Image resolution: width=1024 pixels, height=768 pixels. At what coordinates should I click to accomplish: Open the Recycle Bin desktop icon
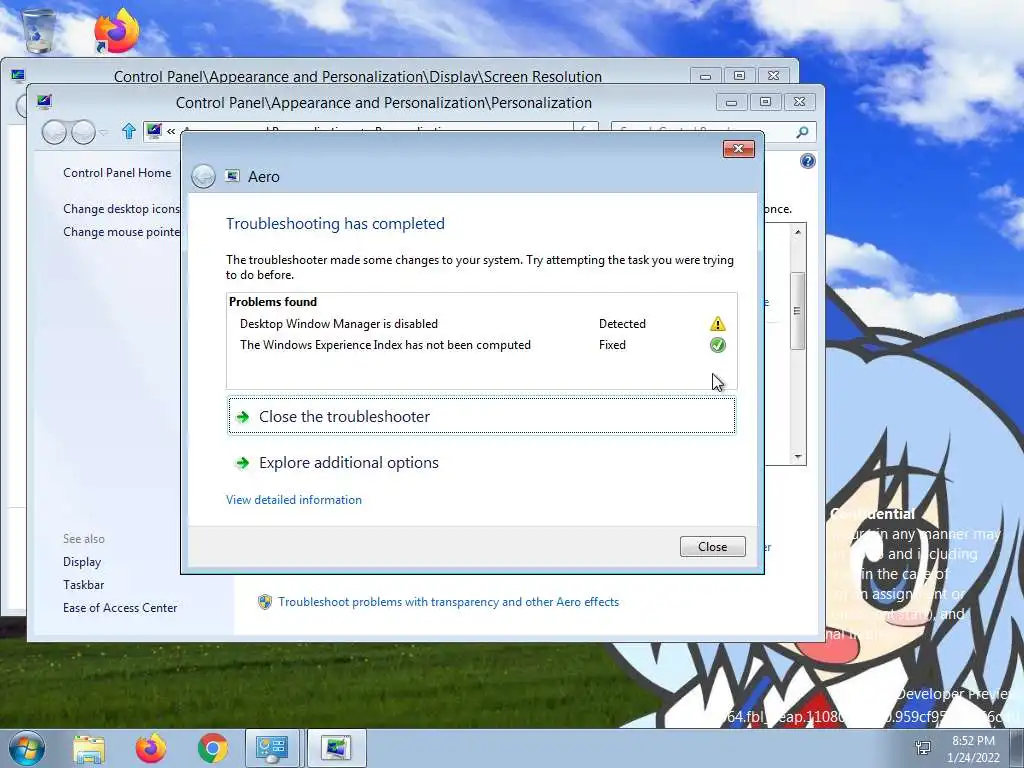[39, 30]
